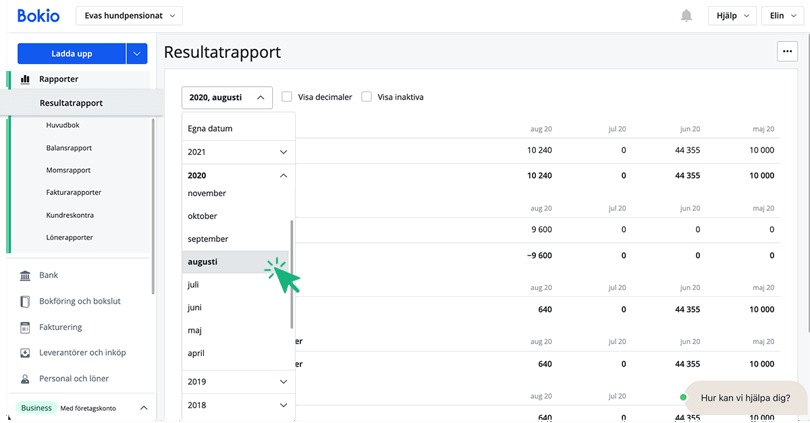
Task: Open Balansrapport in the sidebar
Action: pos(69,148)
